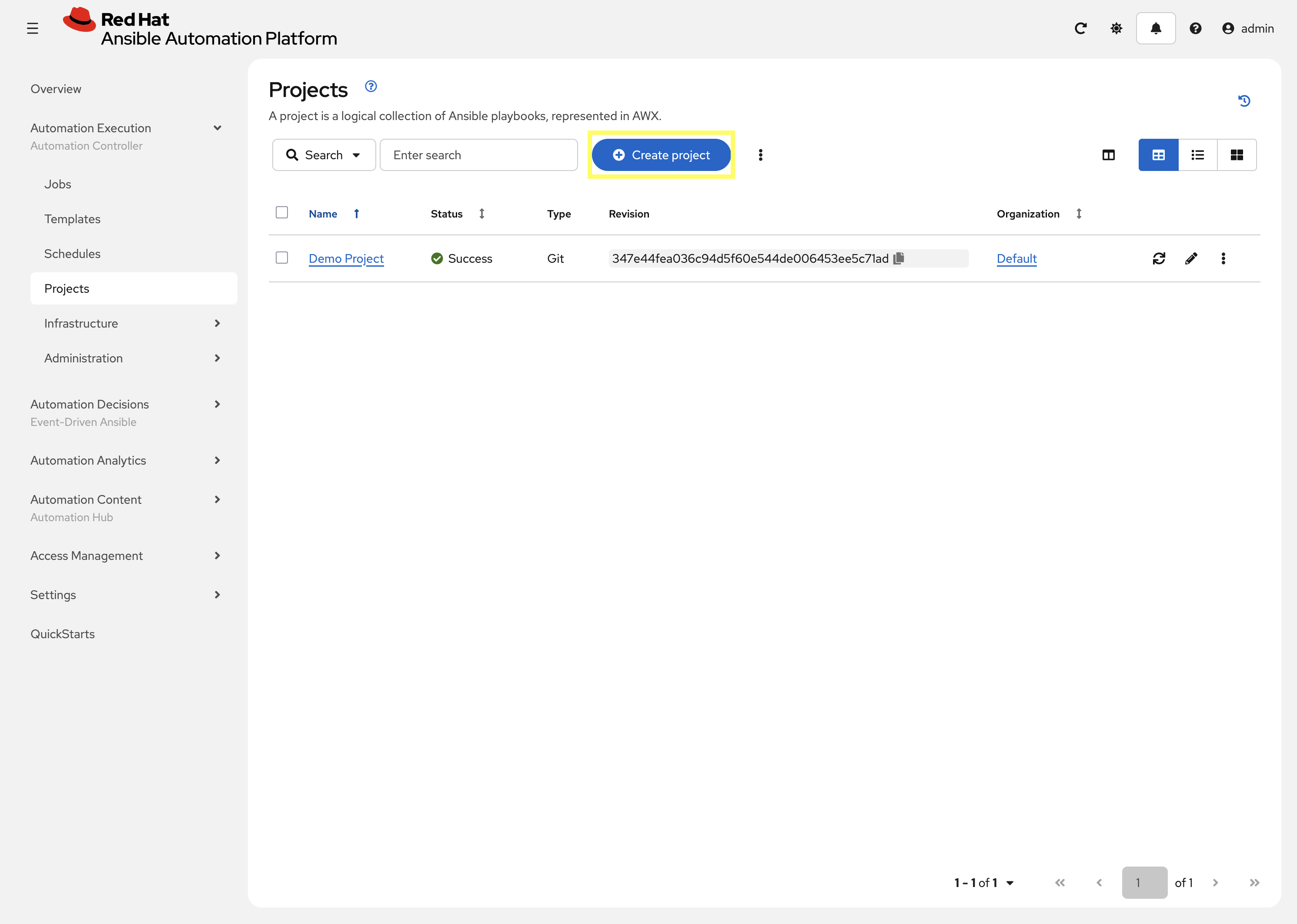This screenshot has width=1297, height=924.
Task: Click the refresh icon in the top header
Action: click(1080, 28)
